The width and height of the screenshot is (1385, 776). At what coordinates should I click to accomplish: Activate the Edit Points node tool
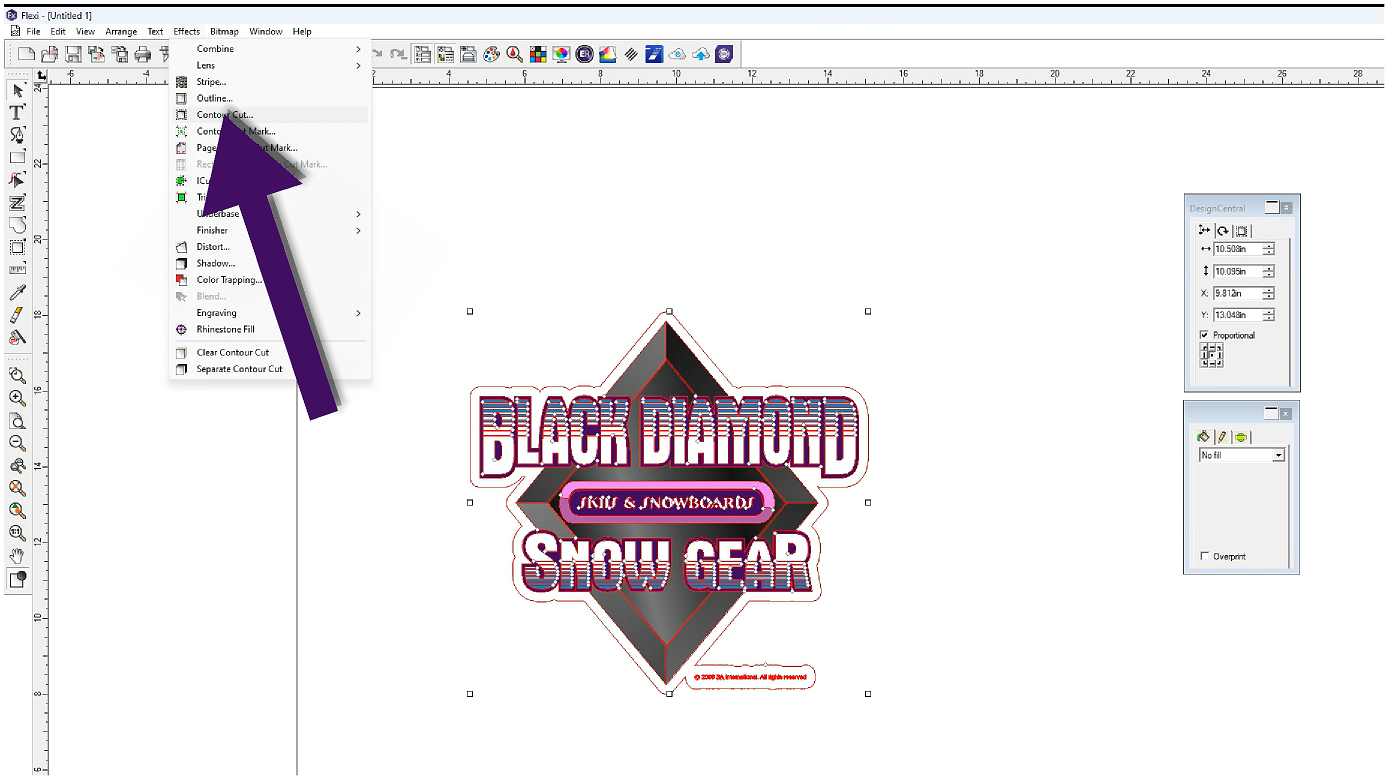click(x=17, y=180)
